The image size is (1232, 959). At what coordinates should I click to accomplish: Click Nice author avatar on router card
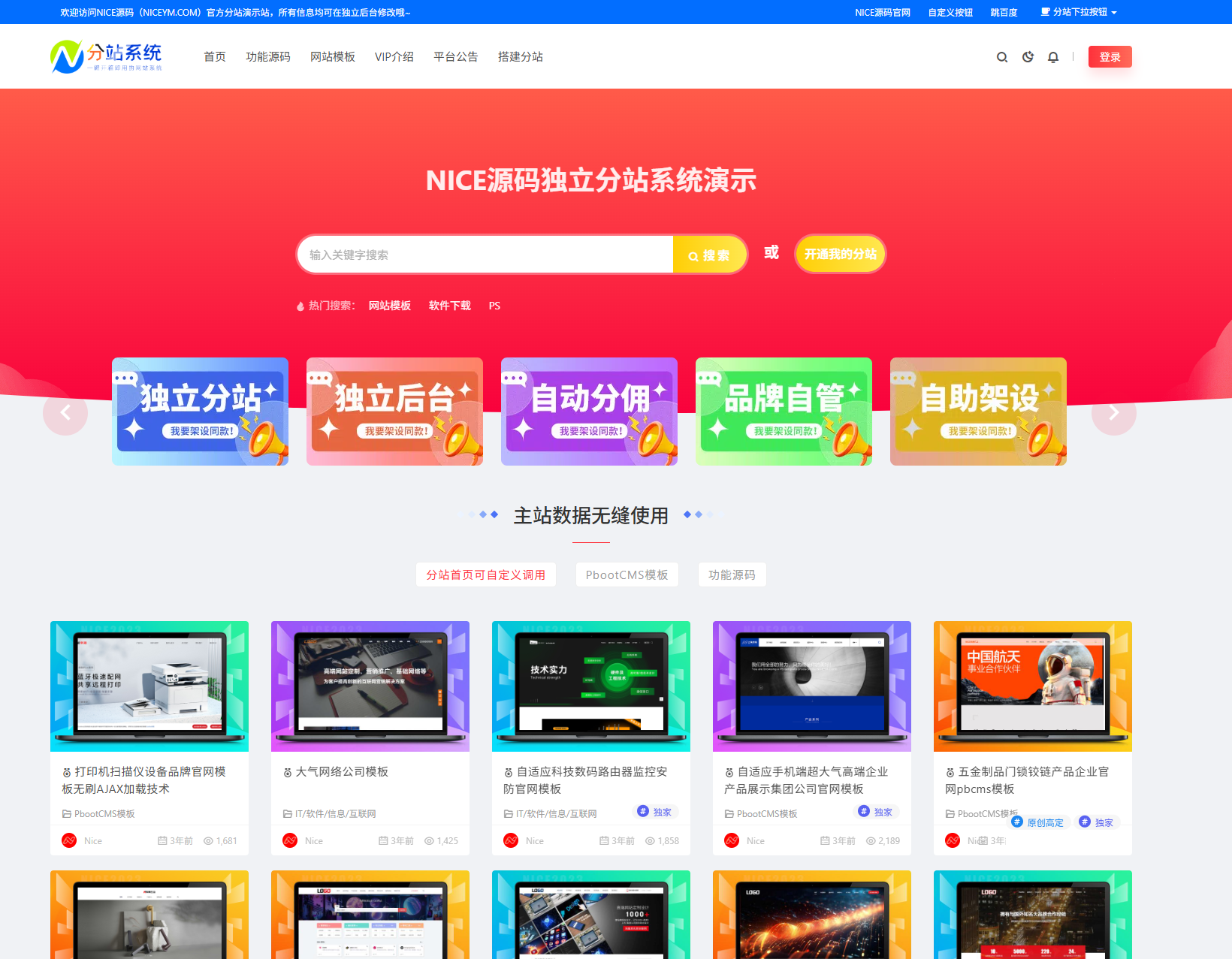[x=511, y=840]
